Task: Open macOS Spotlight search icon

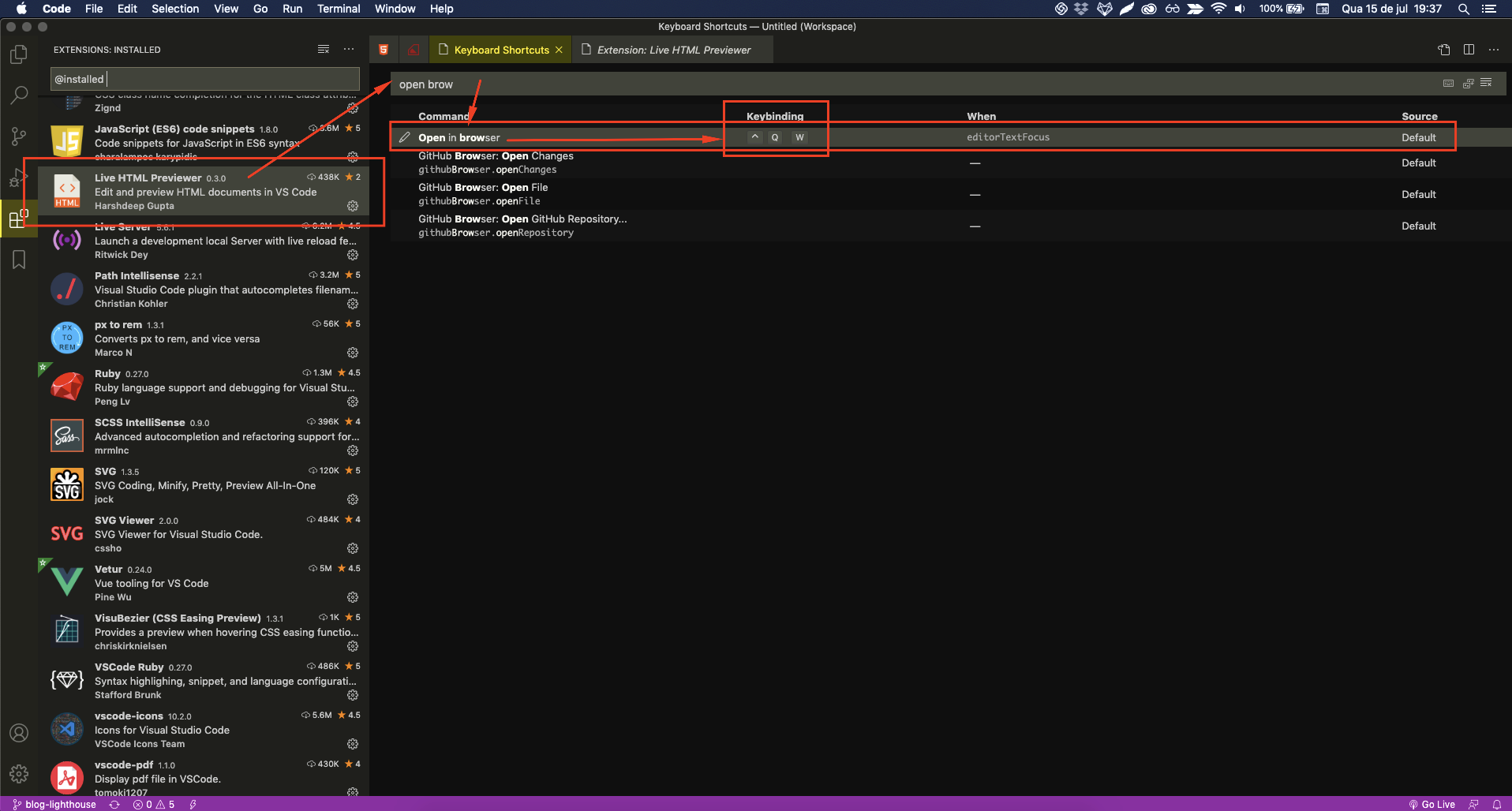Action: (1463, 9)
